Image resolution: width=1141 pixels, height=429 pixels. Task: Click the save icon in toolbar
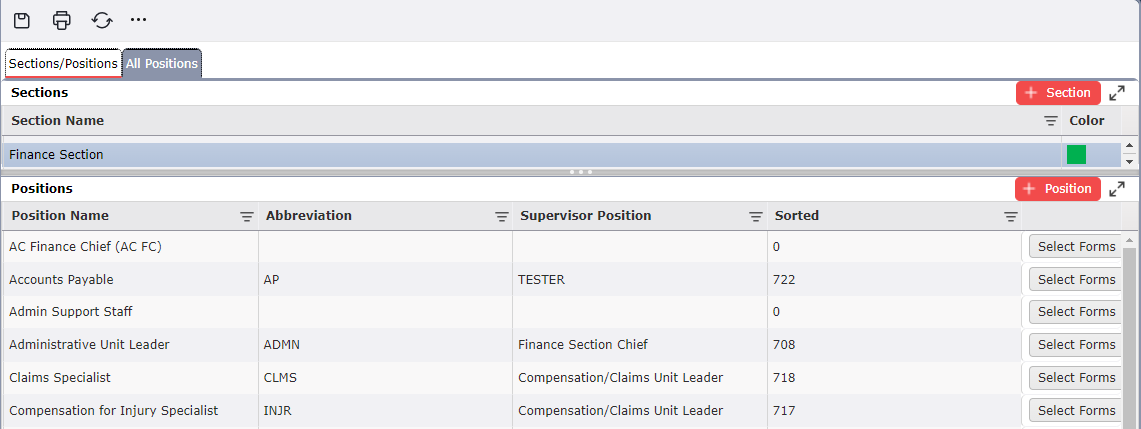(x=22, y=20)
